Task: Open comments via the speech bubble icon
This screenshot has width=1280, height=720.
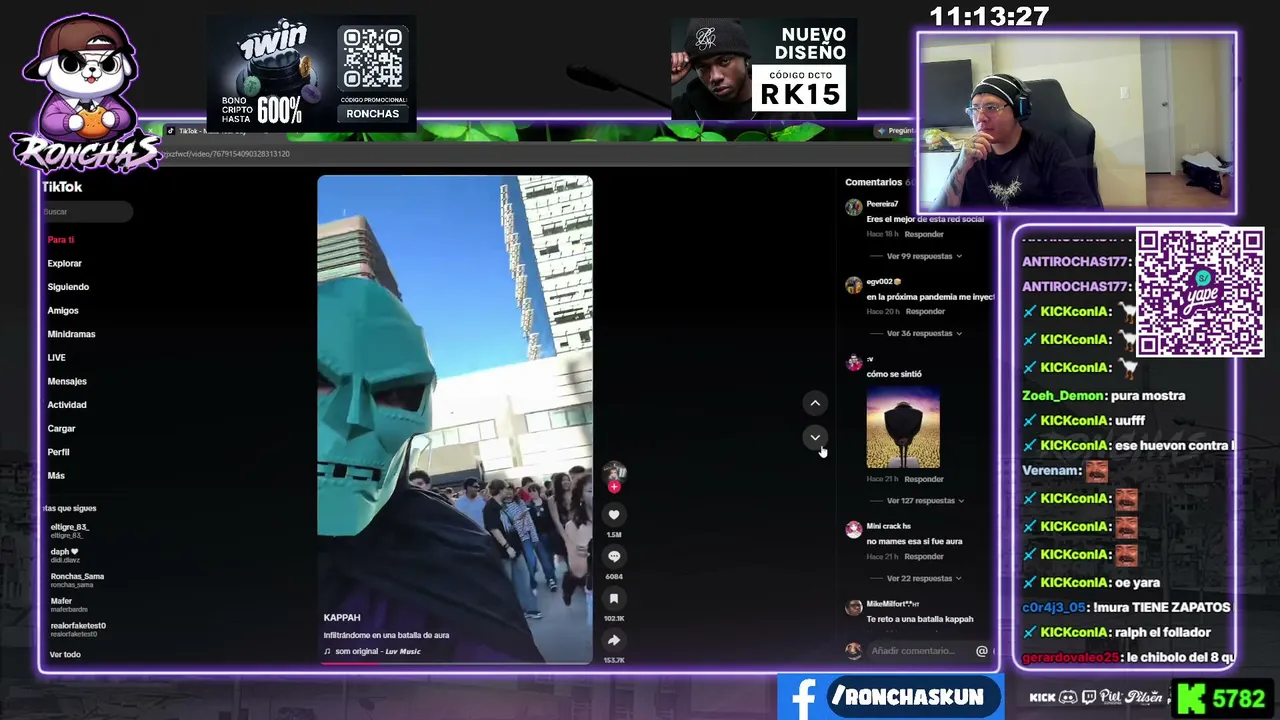Action: [x=614, y=557]
